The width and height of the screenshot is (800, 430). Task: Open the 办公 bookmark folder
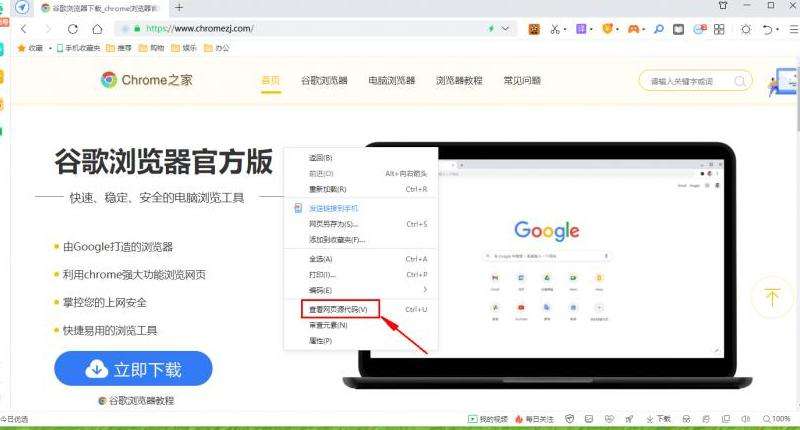tap(216, 48)
